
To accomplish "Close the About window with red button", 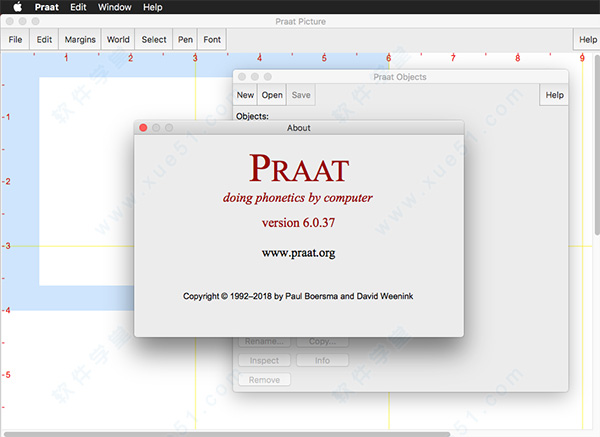I will pyautogui.click(x=143, y=128).
